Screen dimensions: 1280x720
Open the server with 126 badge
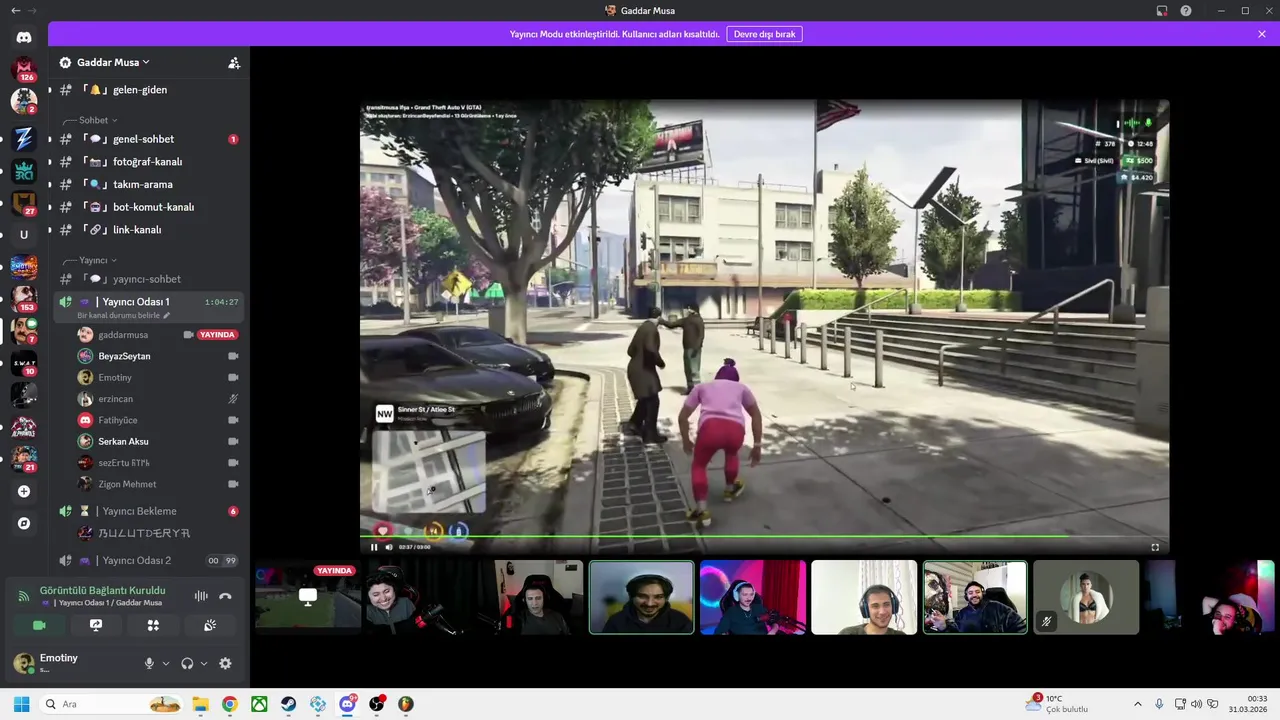click(24, 70)
